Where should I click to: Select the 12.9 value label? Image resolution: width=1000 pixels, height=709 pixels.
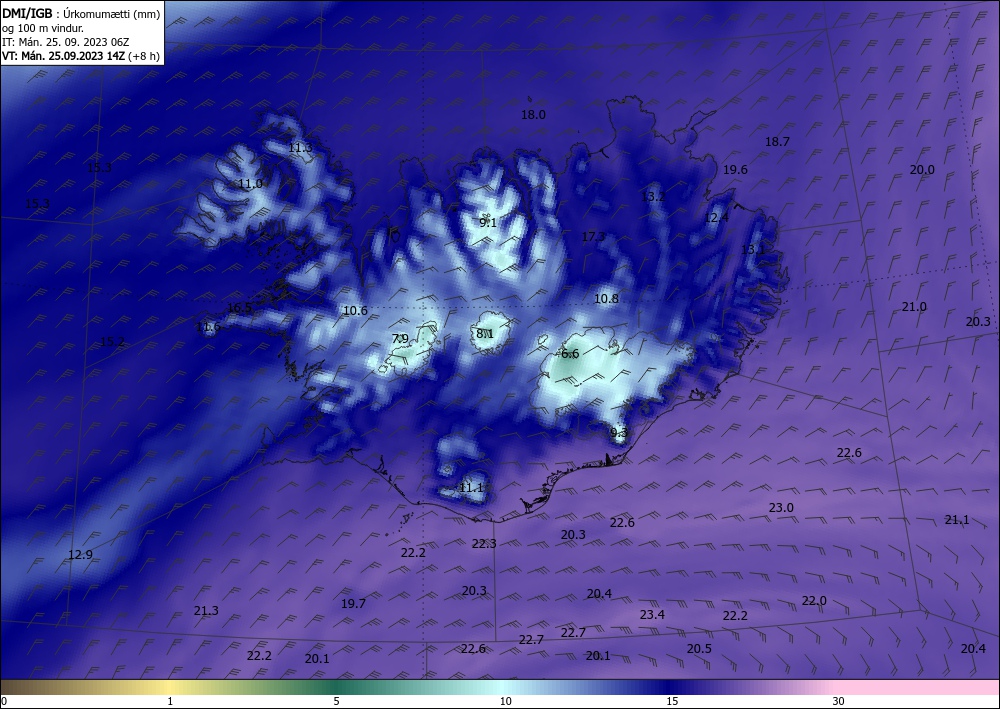pyautogui.click(x=80, y=555)
